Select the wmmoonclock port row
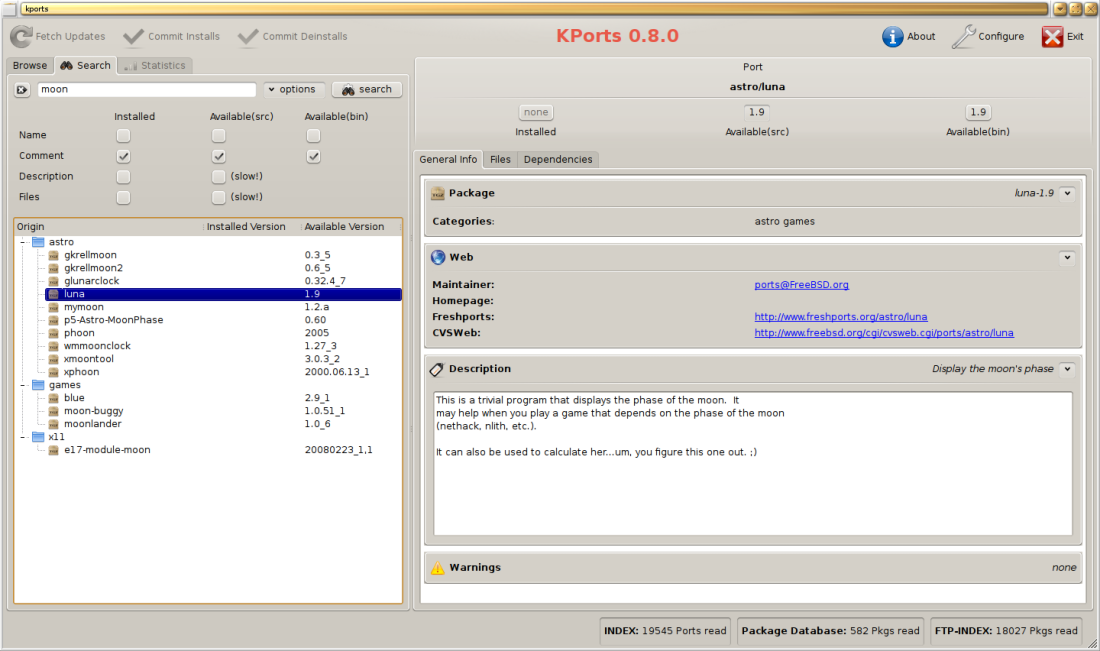1100x651 pixels. [x=223, y=346]
